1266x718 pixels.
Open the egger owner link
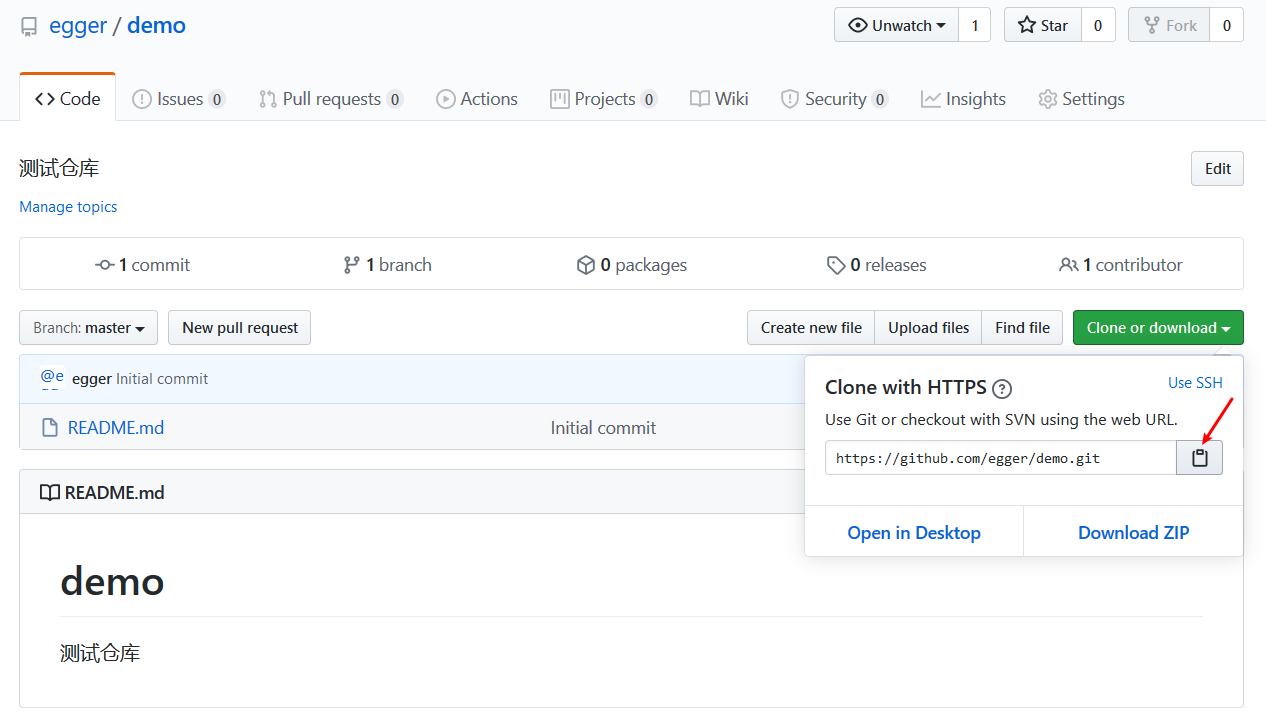[x=78, y=26]
